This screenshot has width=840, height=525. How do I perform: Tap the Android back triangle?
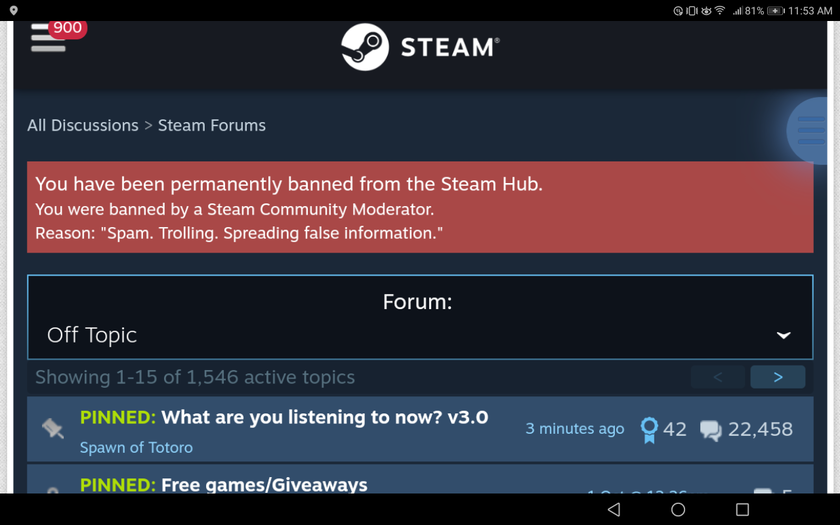[614, 509]
